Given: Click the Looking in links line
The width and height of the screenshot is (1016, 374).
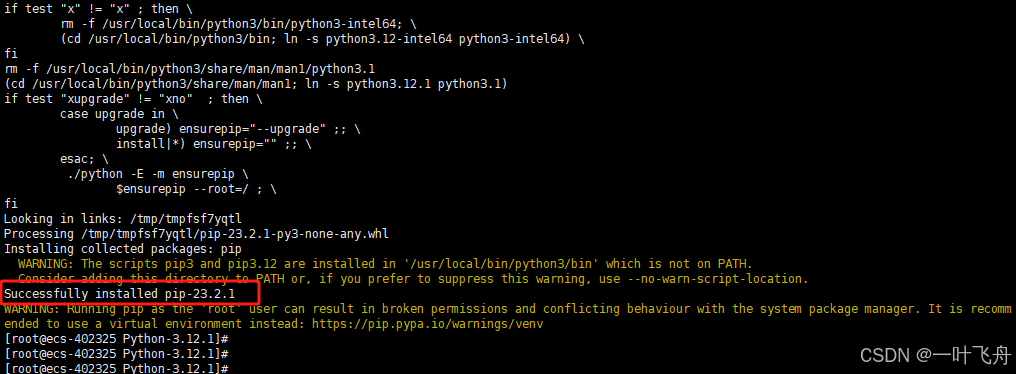Looking at the screenshot, I should coord(123,218).
